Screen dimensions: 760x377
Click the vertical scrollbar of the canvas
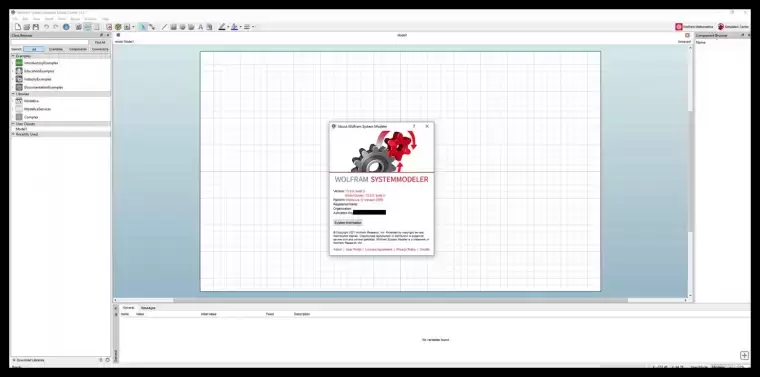[690, 172]
